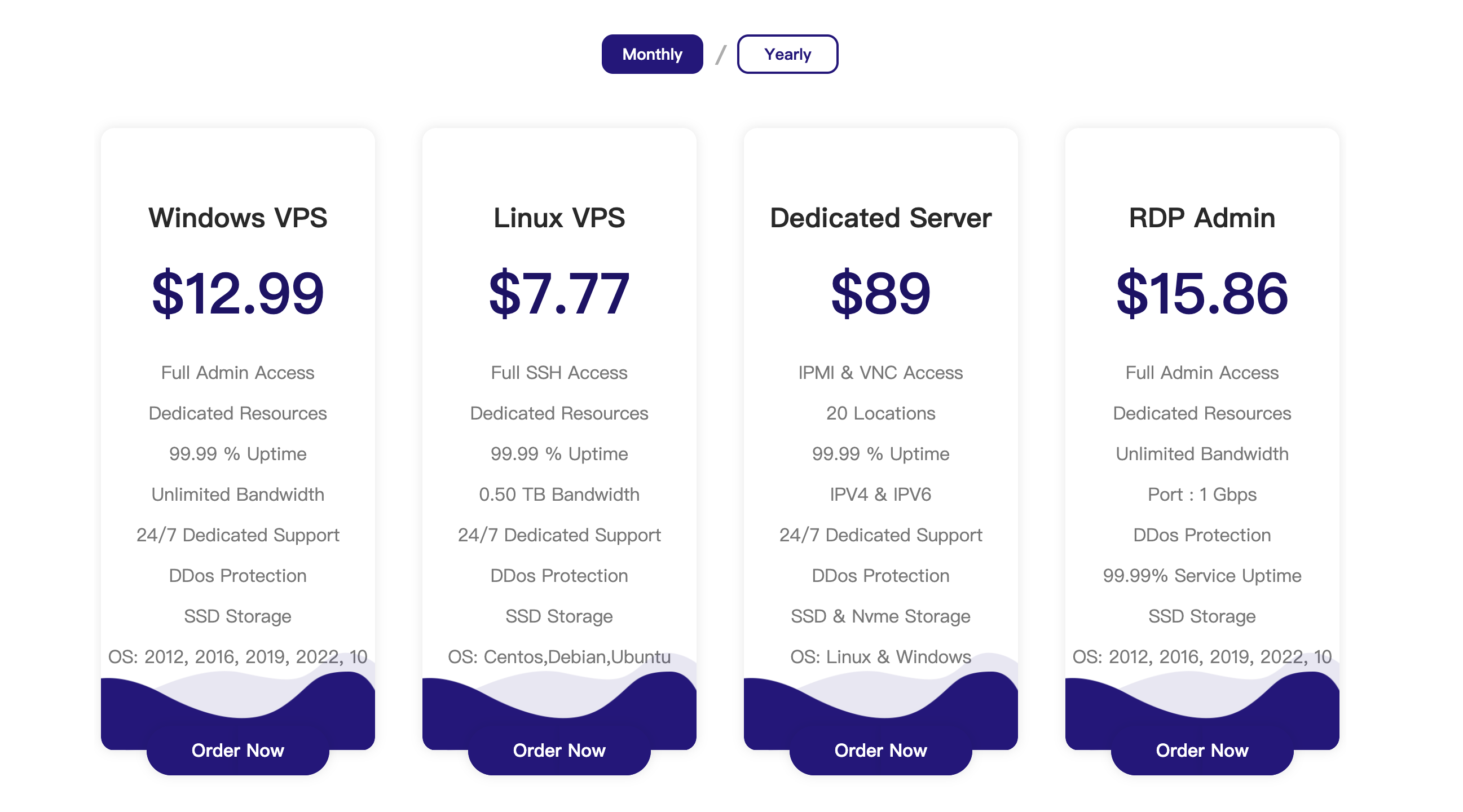Click the Dedicated Server plan title
Viewport: 1463px width, 812px height.
coord(880,218)
